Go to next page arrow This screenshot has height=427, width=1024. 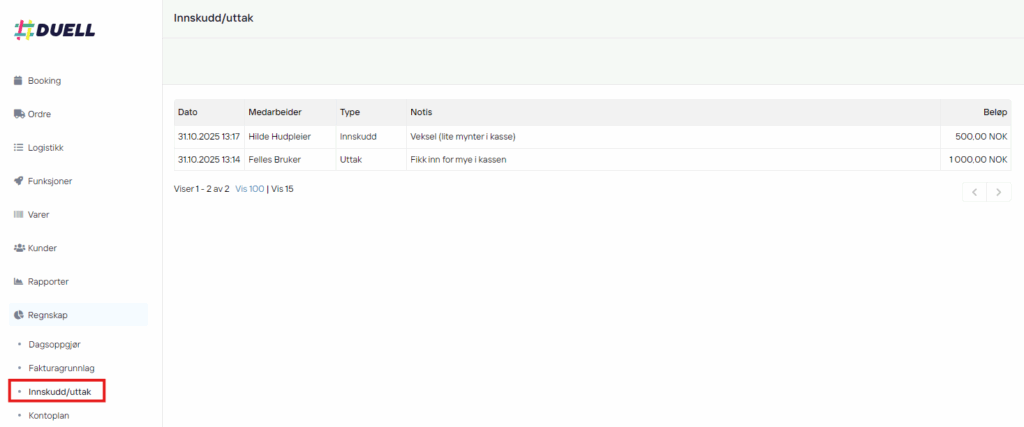click(x=999, y=192)
